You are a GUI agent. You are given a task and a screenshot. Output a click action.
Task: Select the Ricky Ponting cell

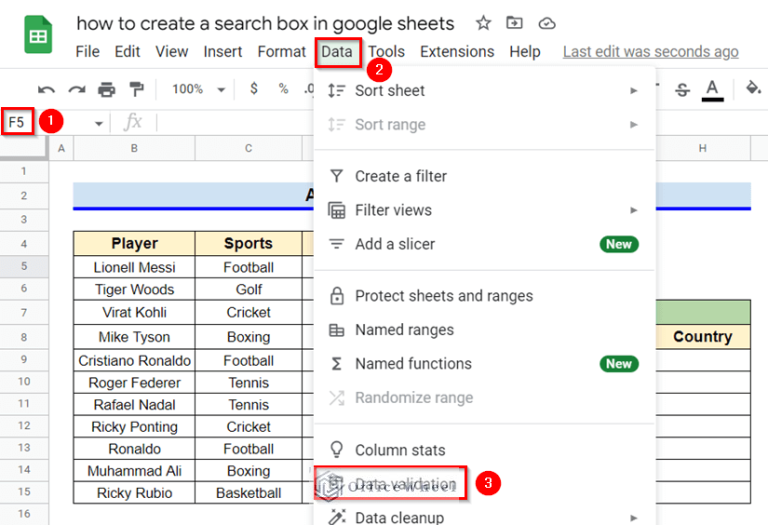tap(134, 427)
